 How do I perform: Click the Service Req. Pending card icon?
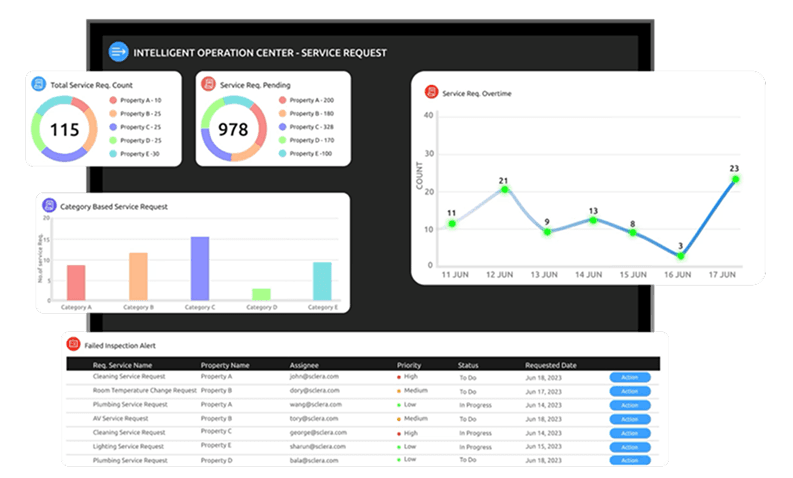coord(208,85)
